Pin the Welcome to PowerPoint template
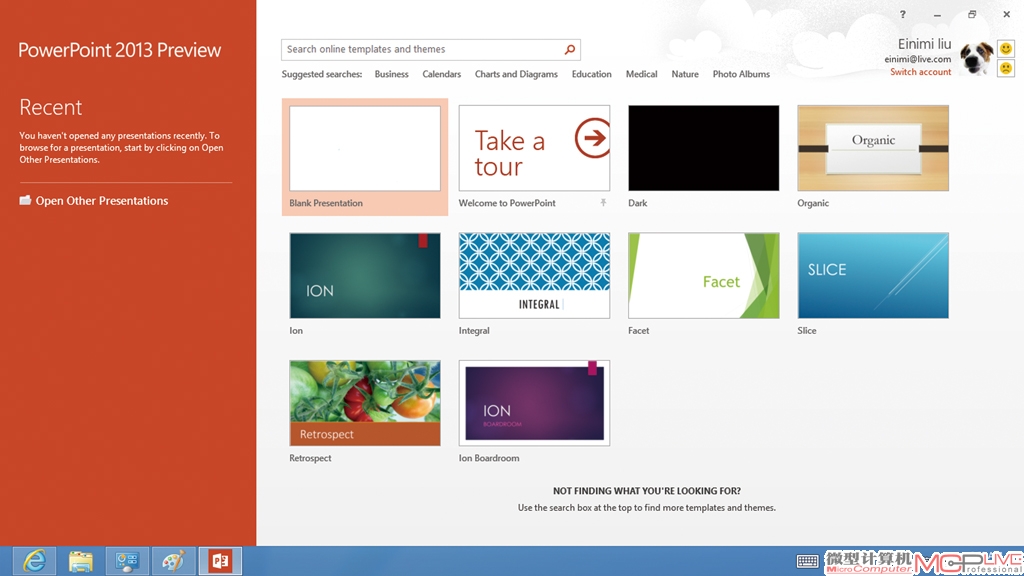The image size is (1024, 576). [603, 203]
